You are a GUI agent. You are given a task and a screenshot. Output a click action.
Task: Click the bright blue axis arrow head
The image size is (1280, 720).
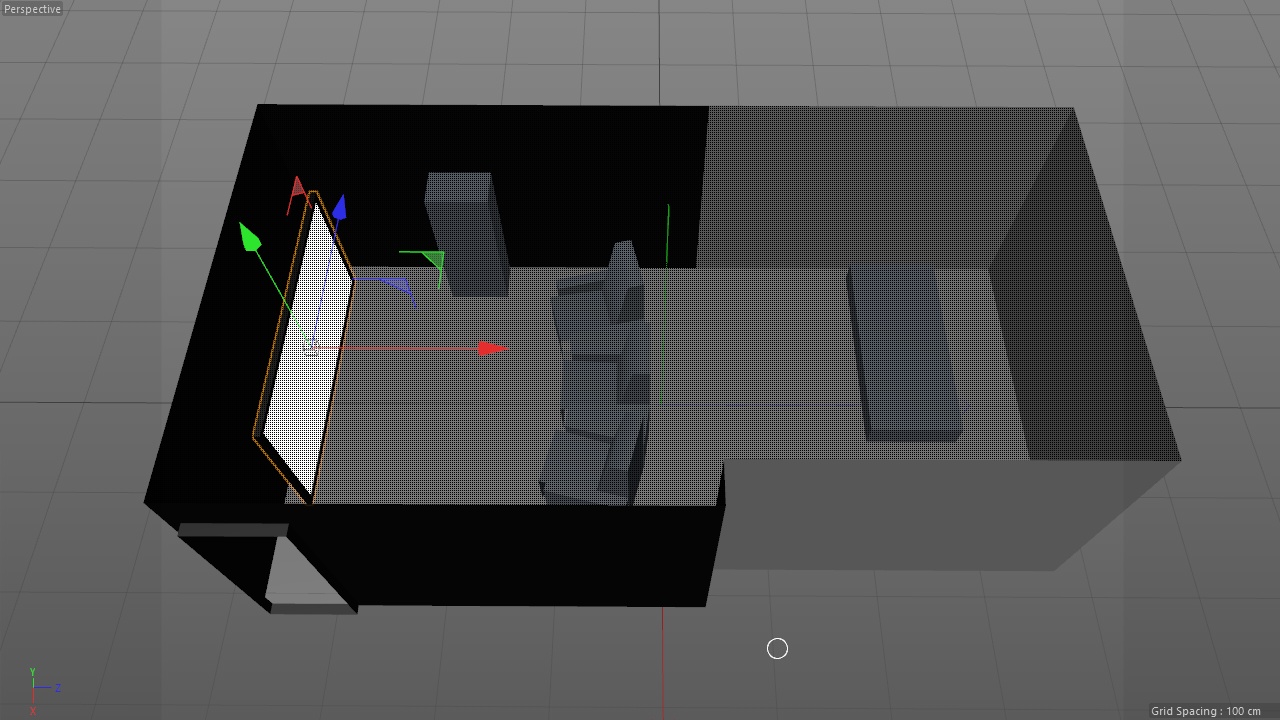click(340, 208)
